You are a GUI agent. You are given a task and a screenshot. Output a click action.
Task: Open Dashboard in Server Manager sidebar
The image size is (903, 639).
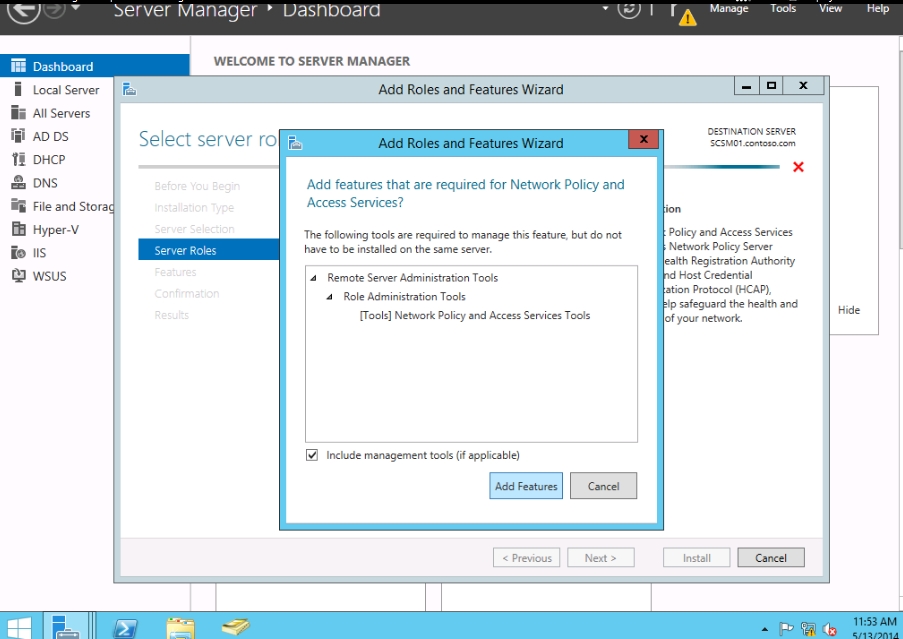[94, 66]
